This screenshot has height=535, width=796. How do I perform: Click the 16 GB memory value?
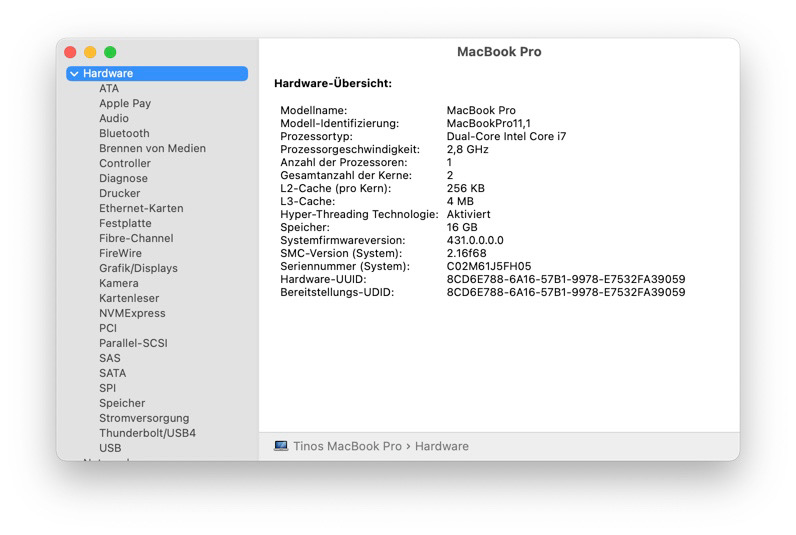(x=462, y=227)
